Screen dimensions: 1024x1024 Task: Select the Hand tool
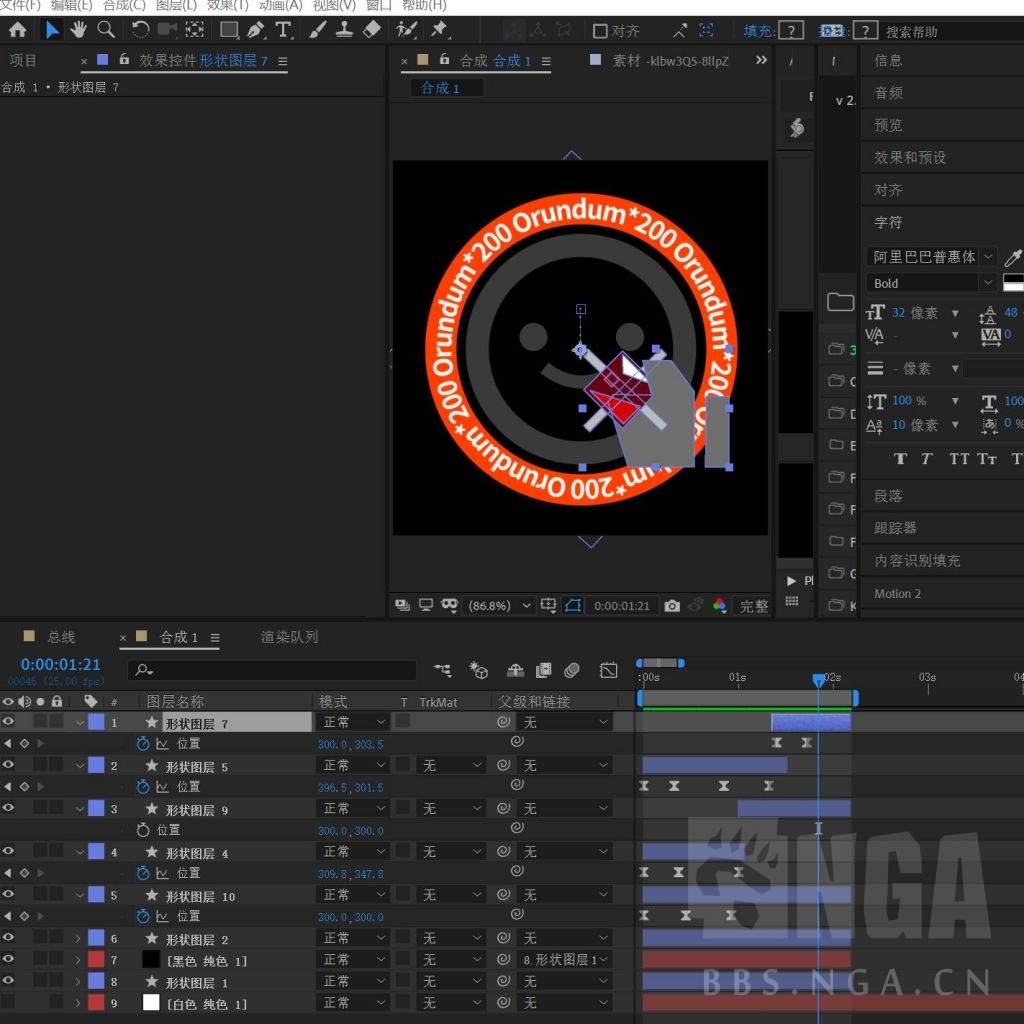coord(79,30)
